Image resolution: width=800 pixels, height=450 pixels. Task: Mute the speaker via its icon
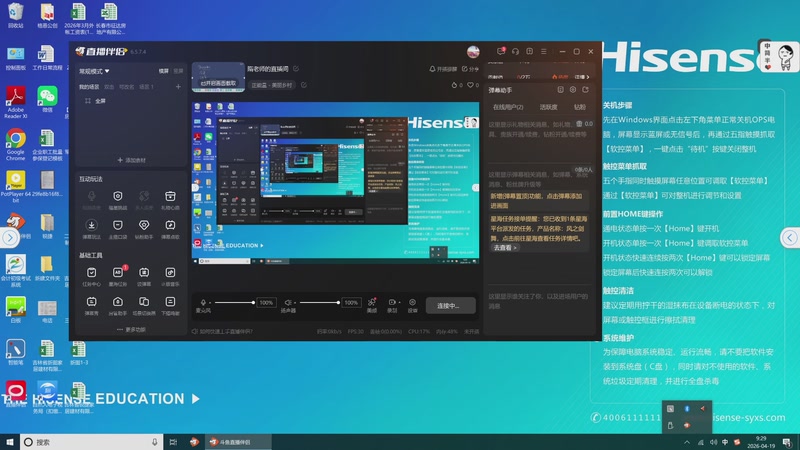pos(288,302)
